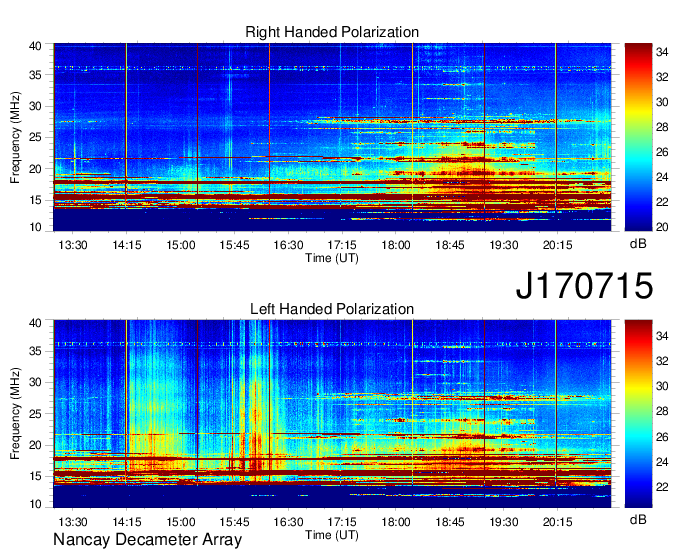Click 15 MHz tick on Left Handed frequency axis

35,477
